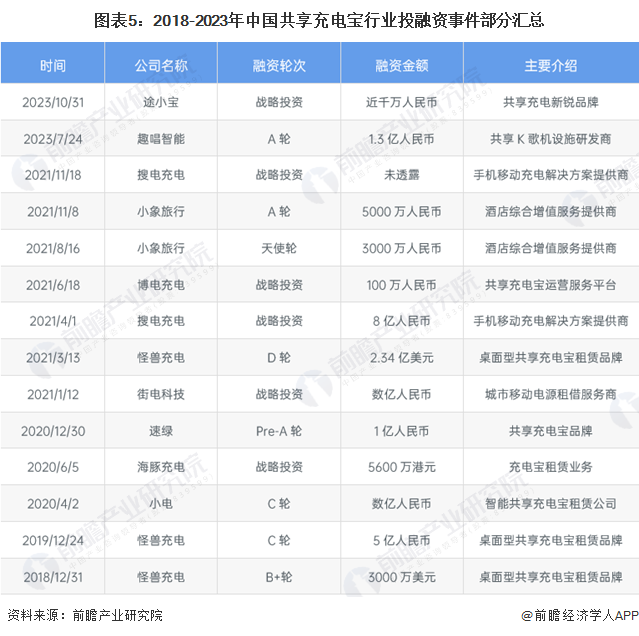Select the amount cell '5000 万人民币'
The height and width of the screenshot is (636, 639).
click(402, 212)
